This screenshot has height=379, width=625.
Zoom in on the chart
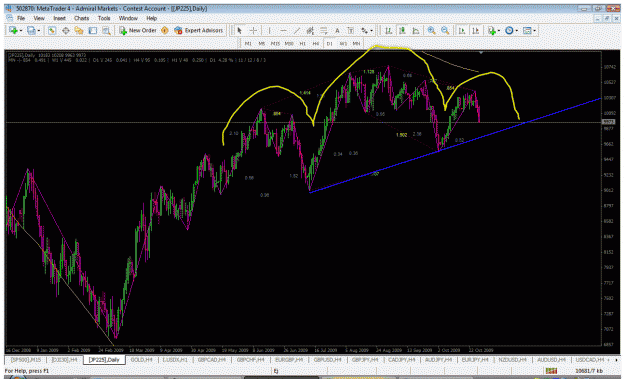click(431, 30)
